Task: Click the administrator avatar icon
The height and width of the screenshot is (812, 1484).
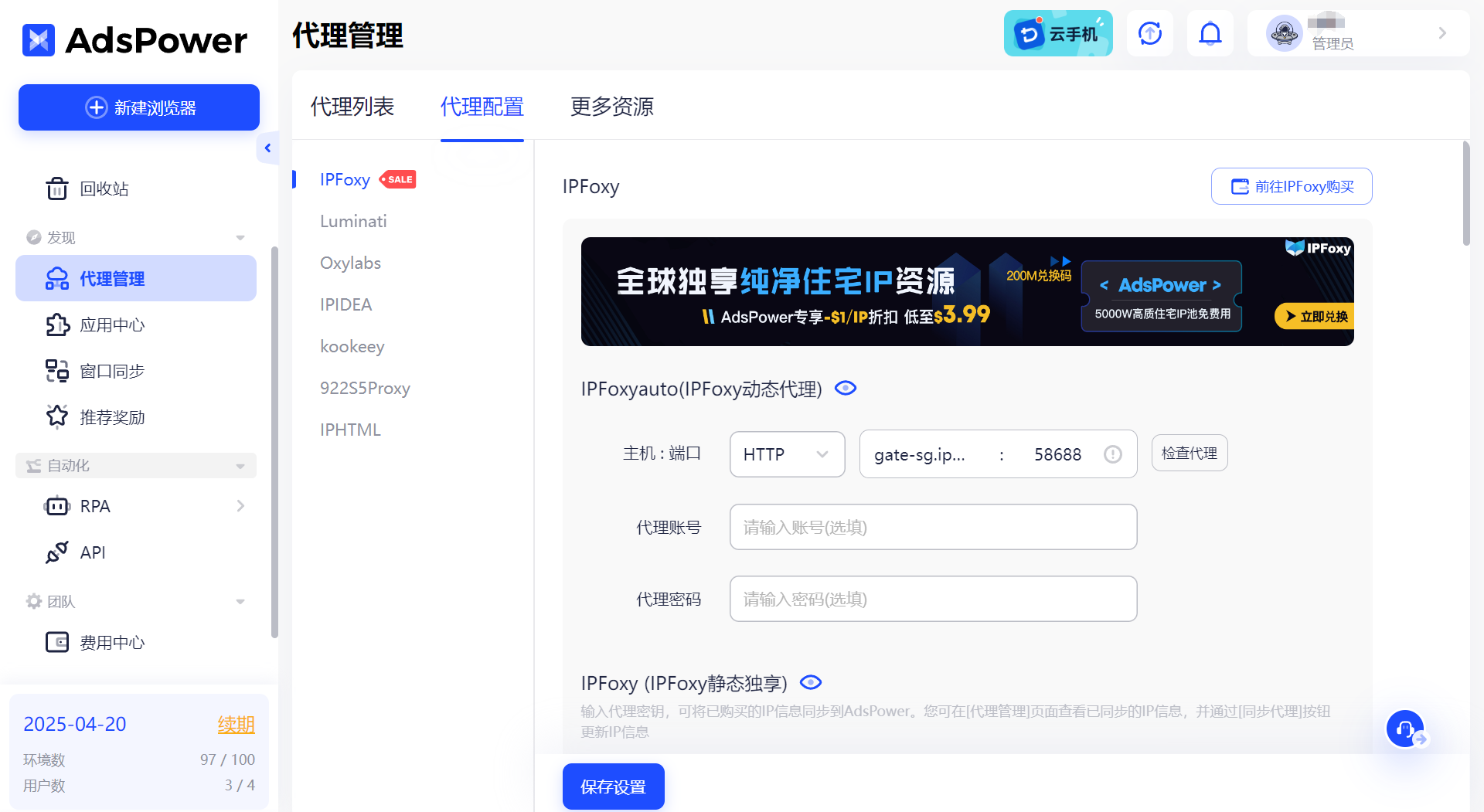Action: pos(1285,33)
